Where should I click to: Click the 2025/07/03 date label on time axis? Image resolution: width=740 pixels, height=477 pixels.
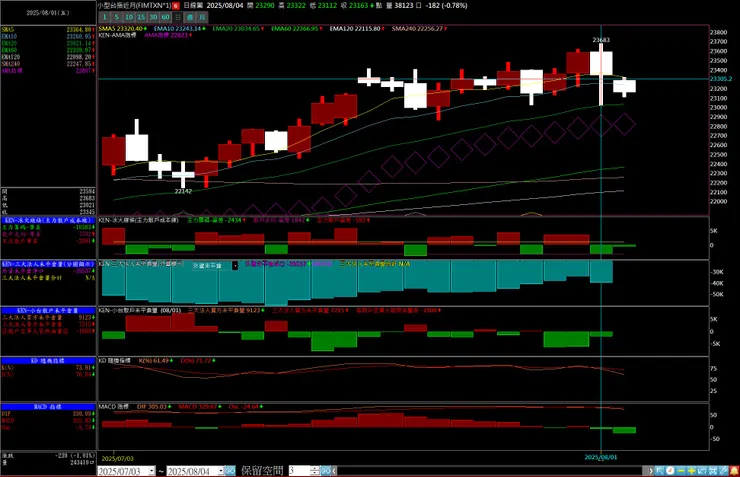tap(118, 458)
